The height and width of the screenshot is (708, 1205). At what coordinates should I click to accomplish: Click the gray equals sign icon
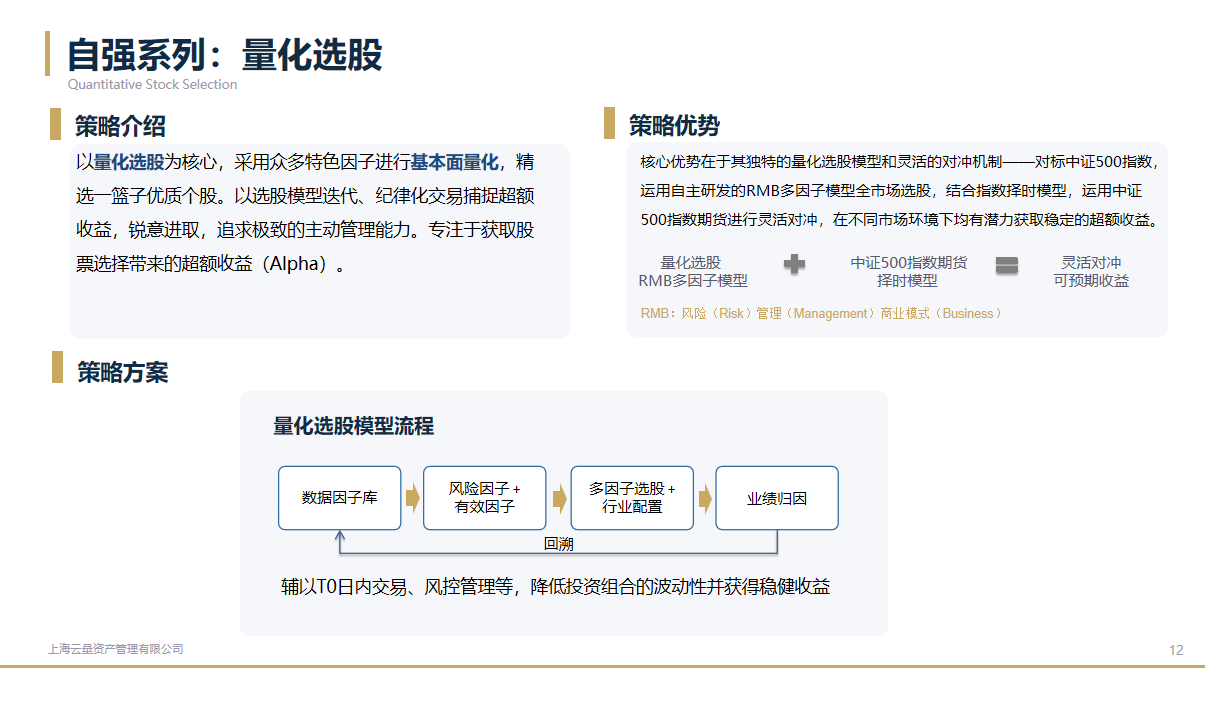tap(1007, 265)
